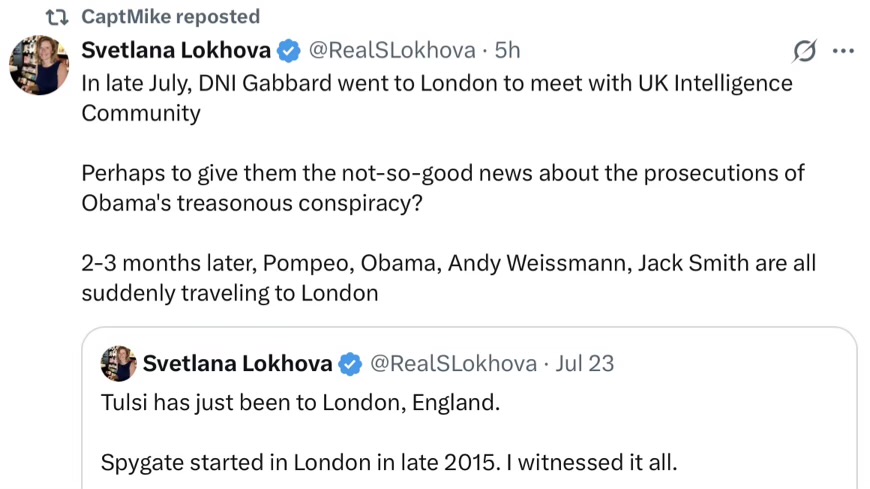Open the CaptMike reposted link
This screenshot has height=489, width=870.
[170, 17]
